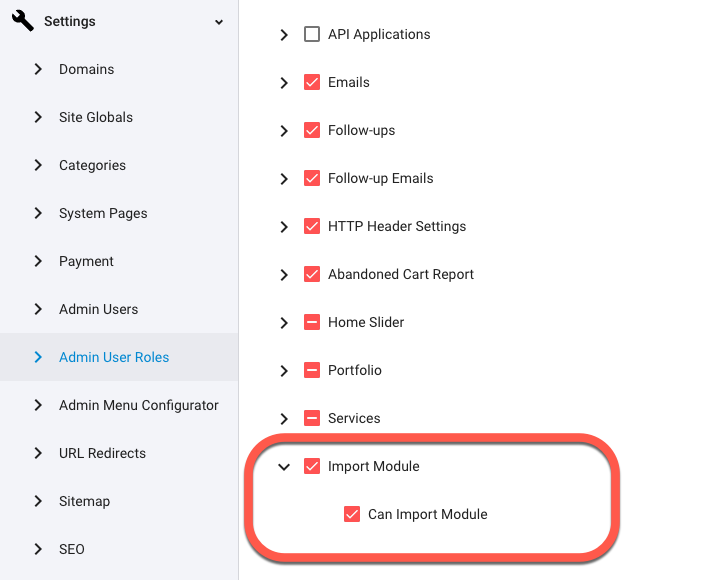
Task: Open the Settings section label
Action: 70,21
